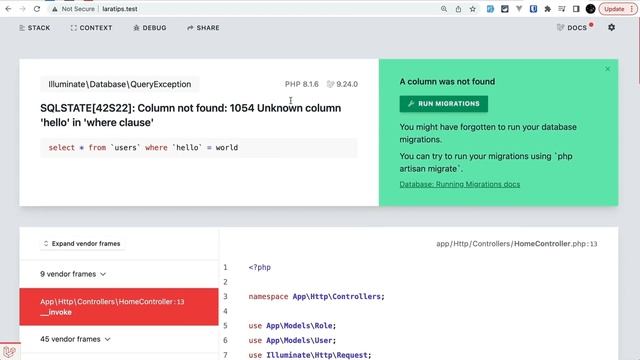
Task: Open the puzzle-piece Extensions menu
Action: click(x=548, y=9)
